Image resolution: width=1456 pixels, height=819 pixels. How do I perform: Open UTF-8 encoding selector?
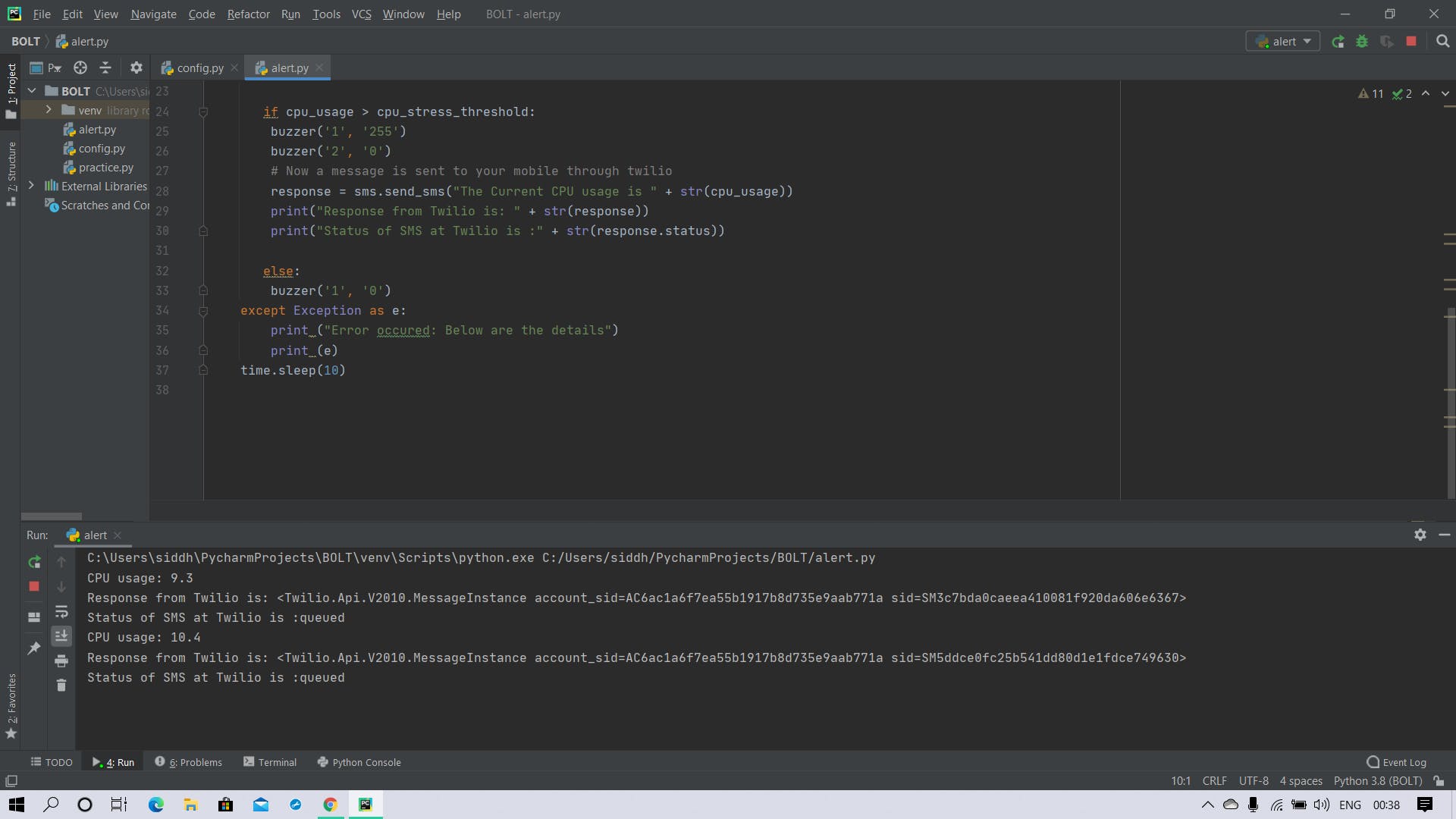pos(1254,781)
